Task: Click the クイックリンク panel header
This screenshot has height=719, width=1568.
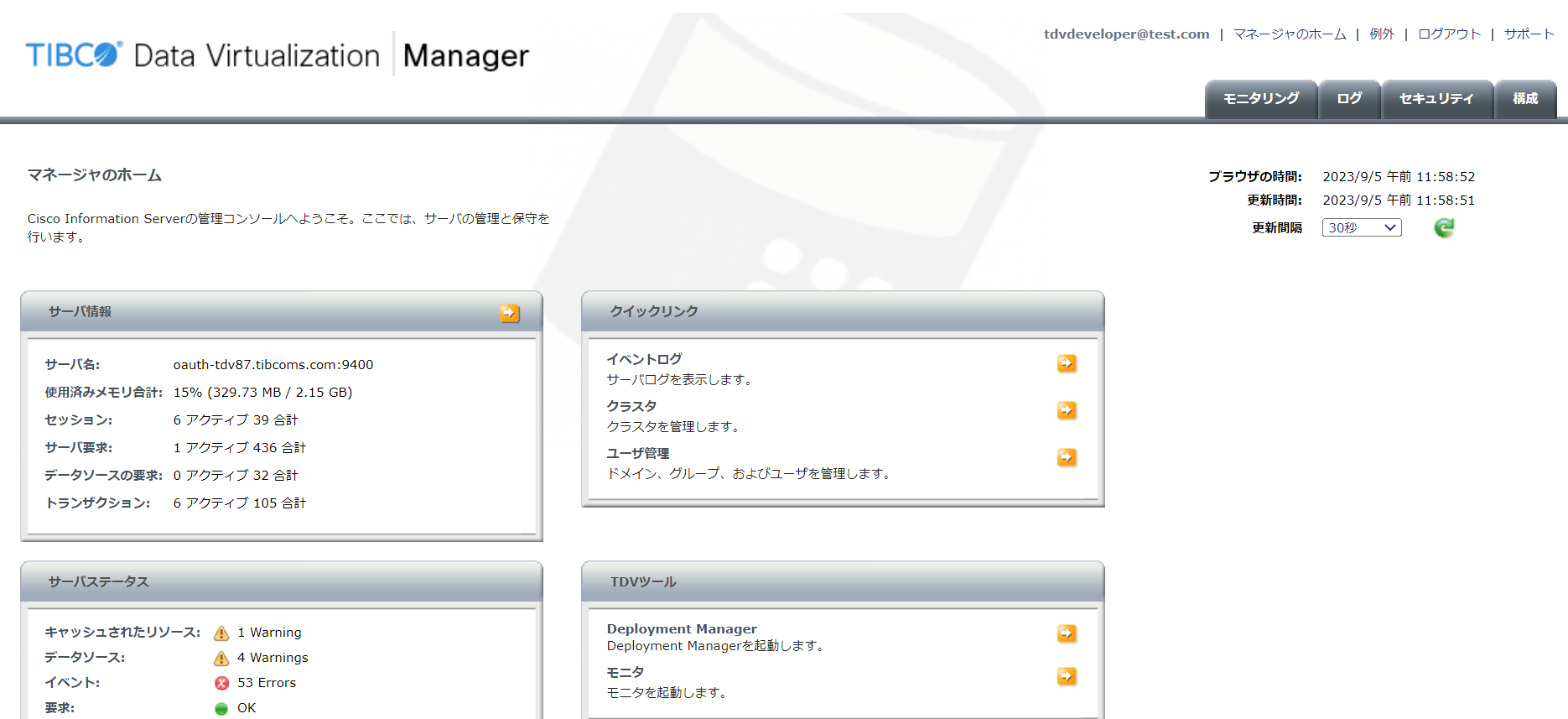Action: [843, 311]
